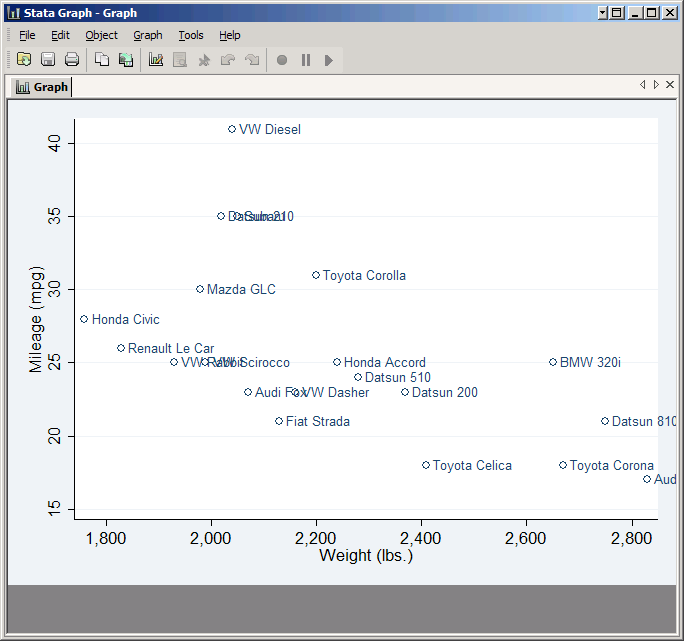Click the Undo arrow icon

228,59
